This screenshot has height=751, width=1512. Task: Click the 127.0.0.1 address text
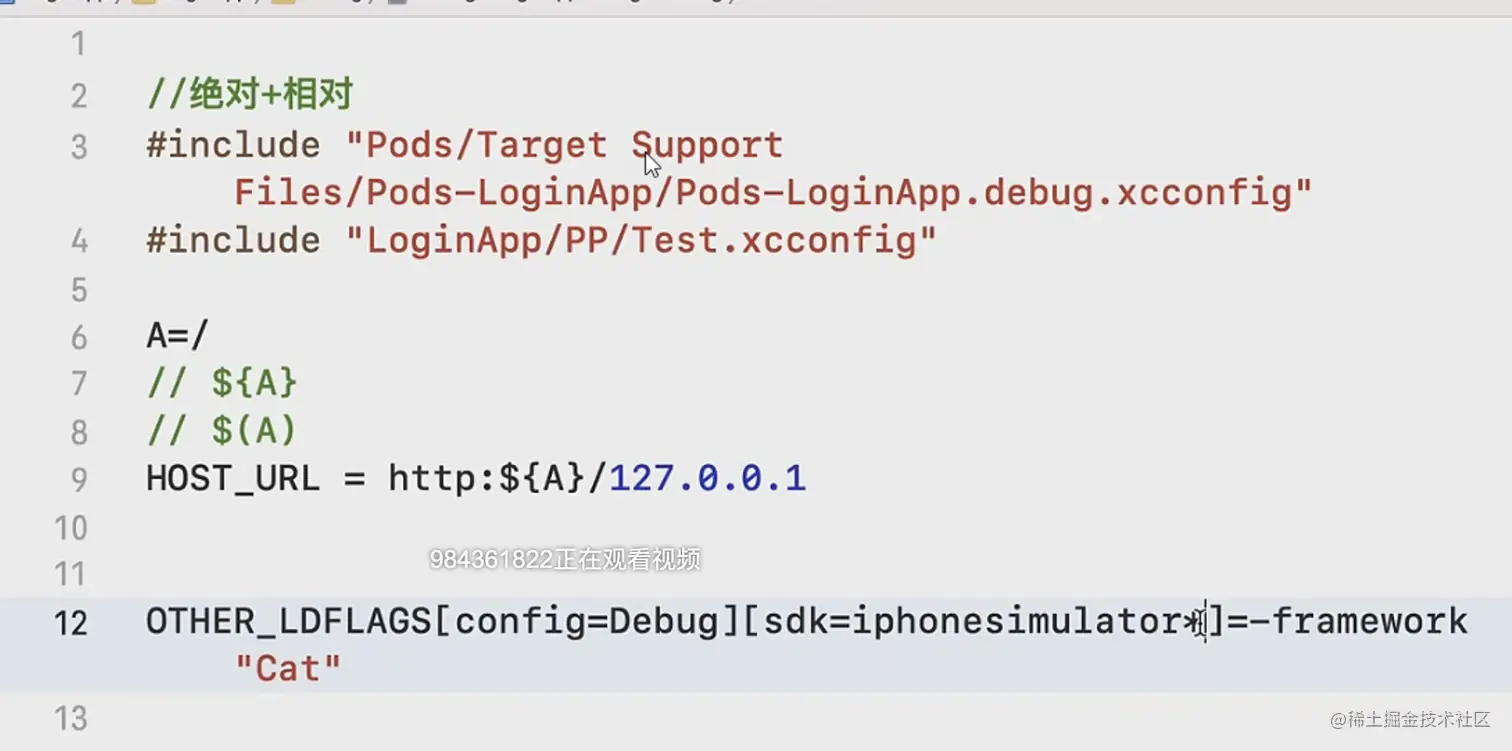(707, 479)
